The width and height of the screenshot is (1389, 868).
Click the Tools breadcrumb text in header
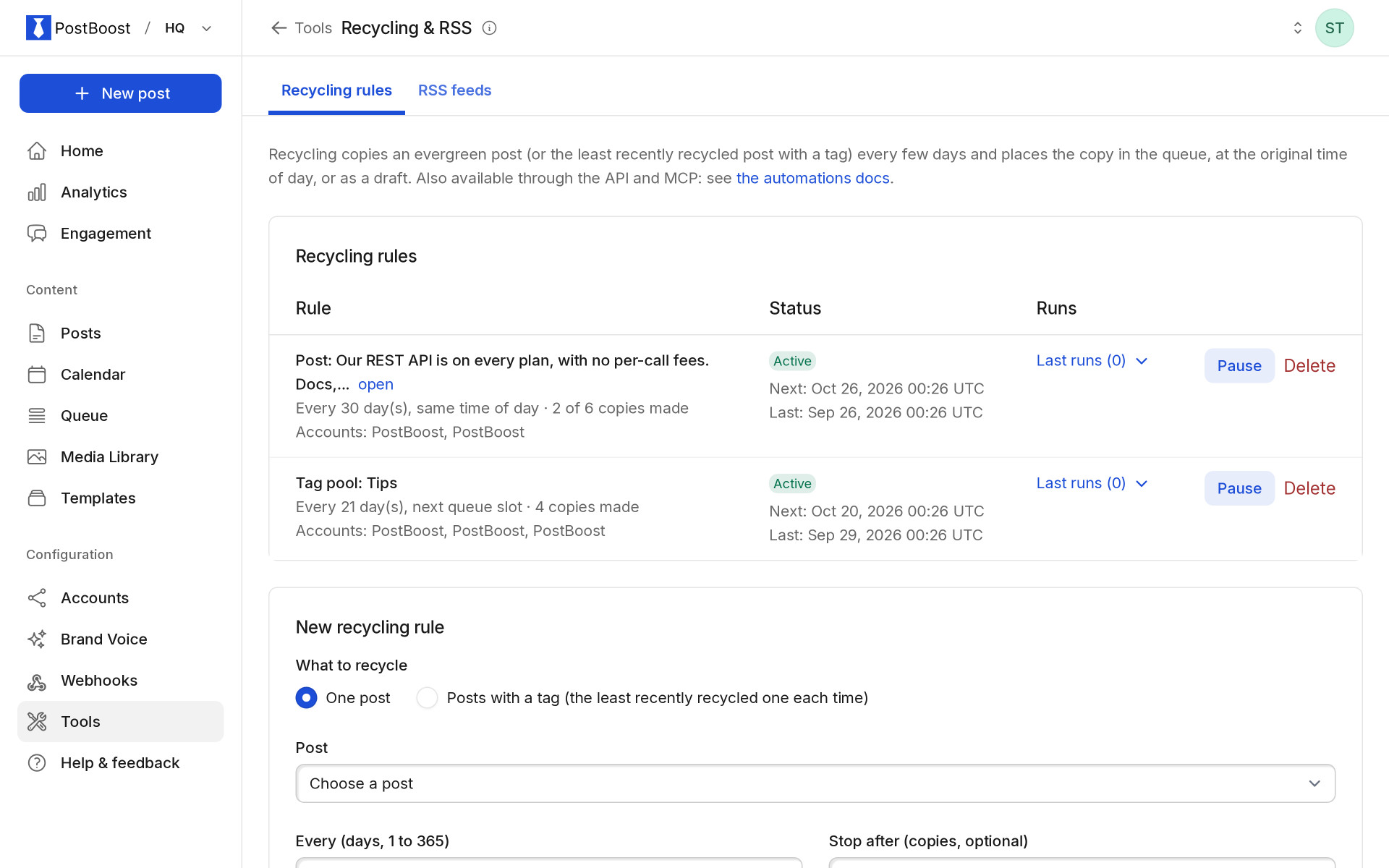point(313,27)
